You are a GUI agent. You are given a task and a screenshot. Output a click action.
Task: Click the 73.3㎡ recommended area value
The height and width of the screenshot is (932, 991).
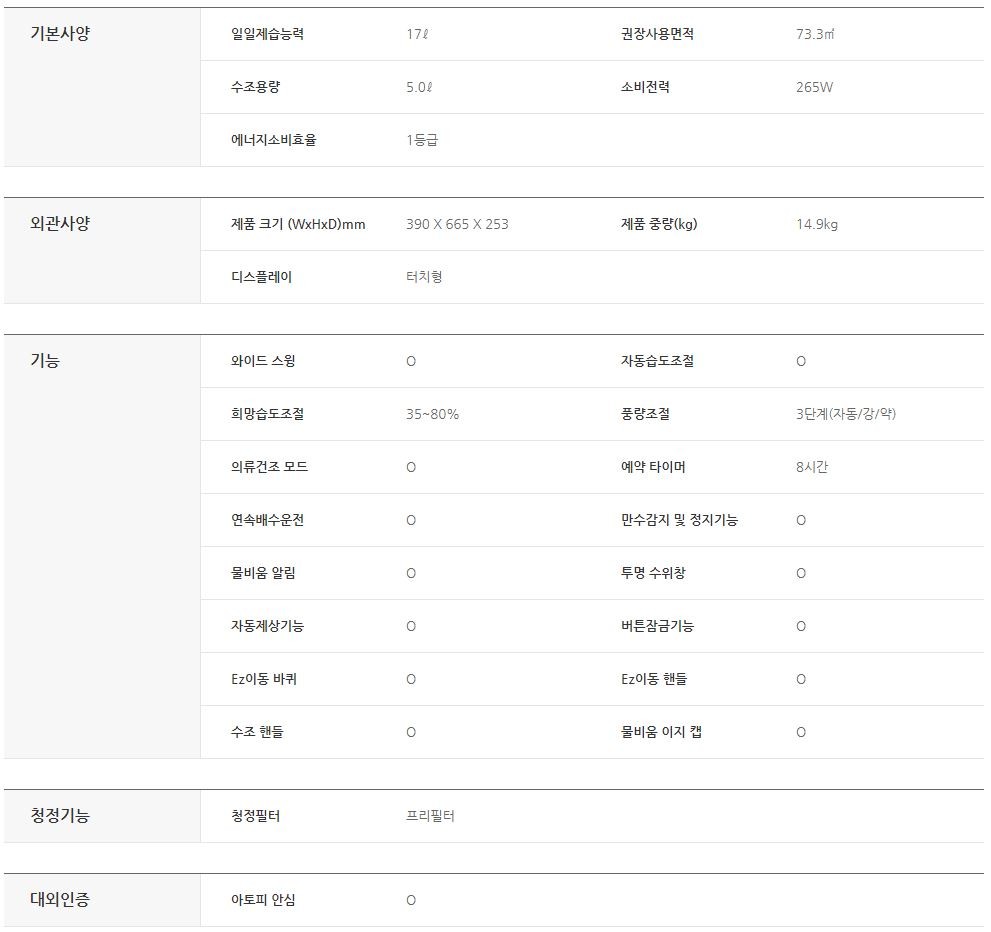point(815,34)
